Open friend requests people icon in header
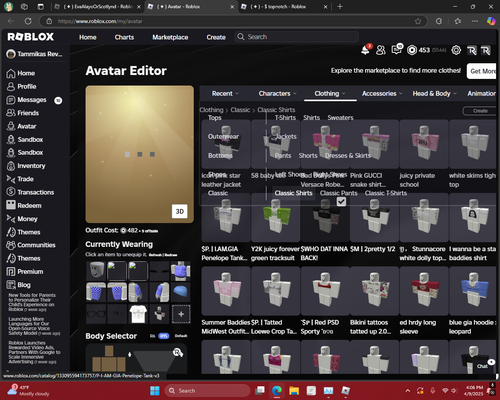Image resolution: width=500 pixels, height=400 pixels. (381, 50)
